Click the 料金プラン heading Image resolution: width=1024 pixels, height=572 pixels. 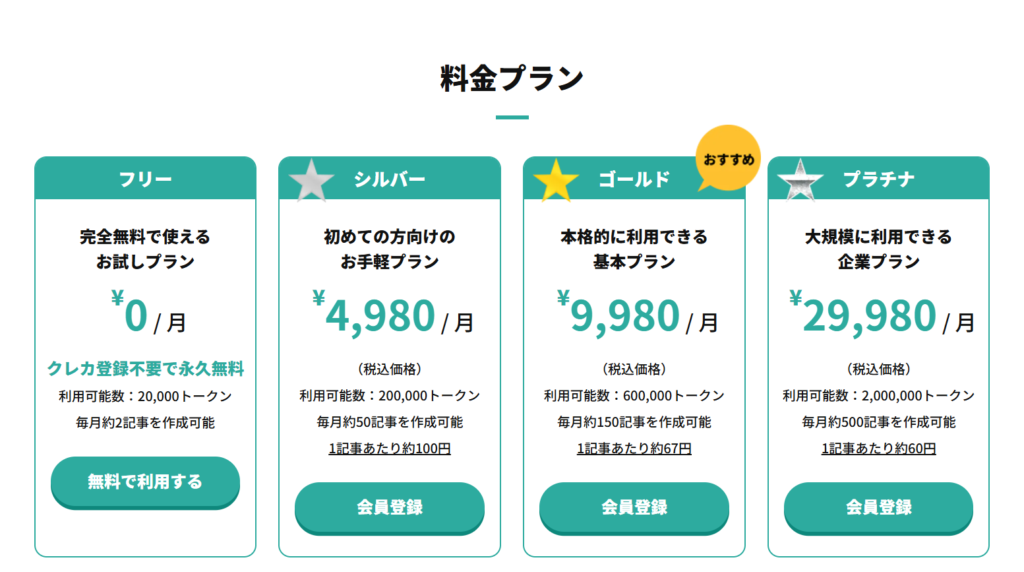512,78
